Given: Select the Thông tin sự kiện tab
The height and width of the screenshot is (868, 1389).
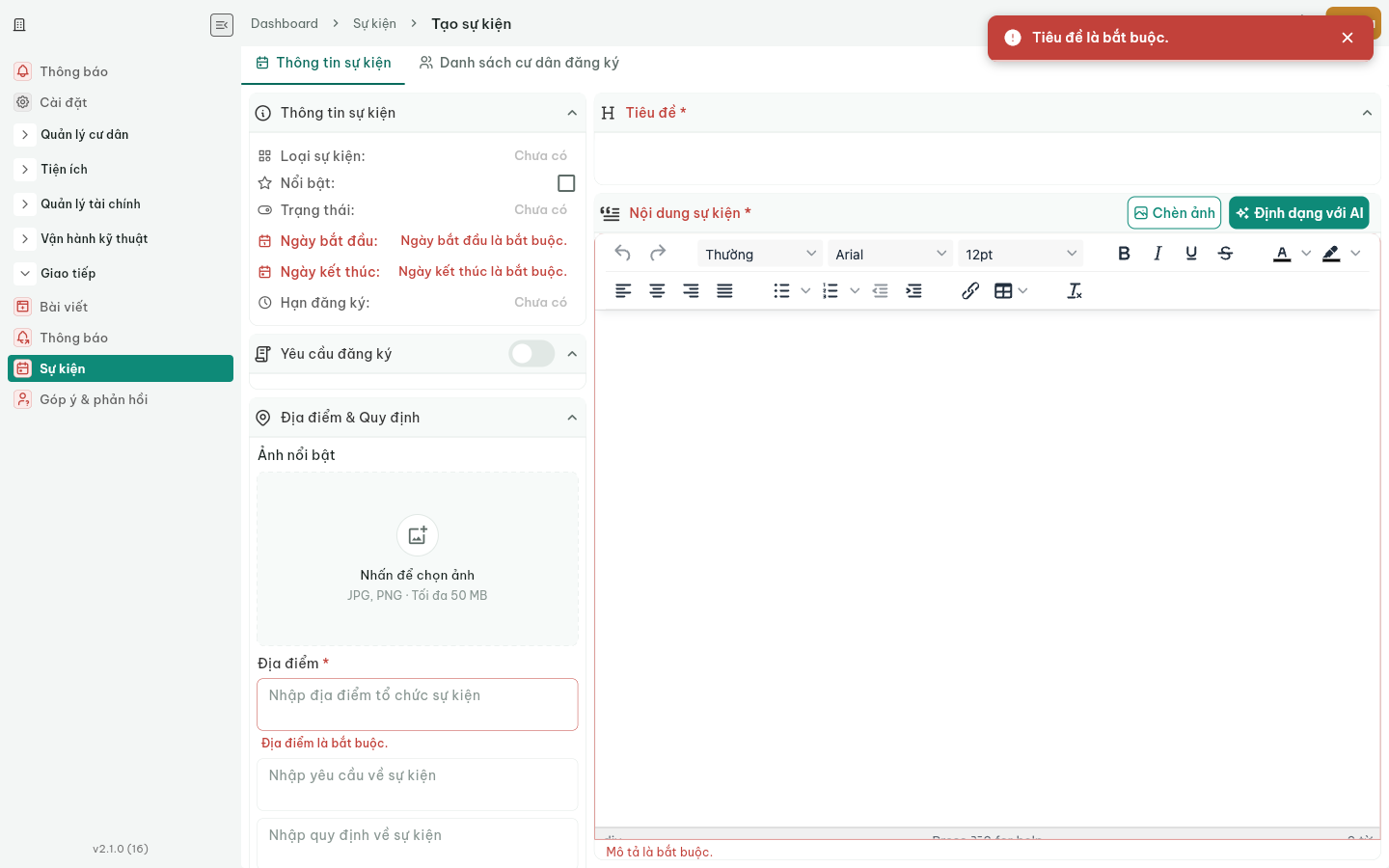Looking at the screenshot, I should [323, 63].
